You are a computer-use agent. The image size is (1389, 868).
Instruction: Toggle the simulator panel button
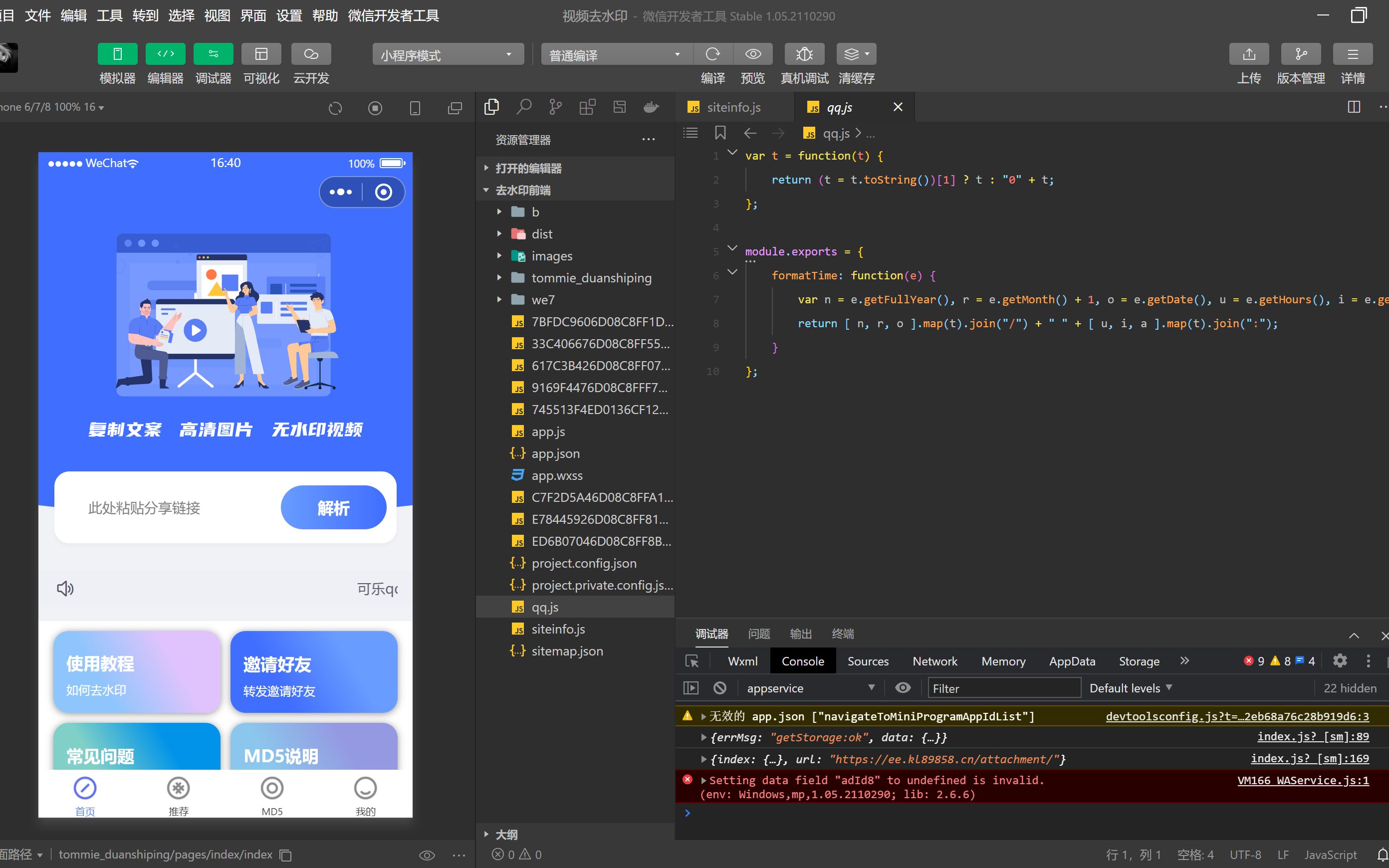[x=117, y=54]
